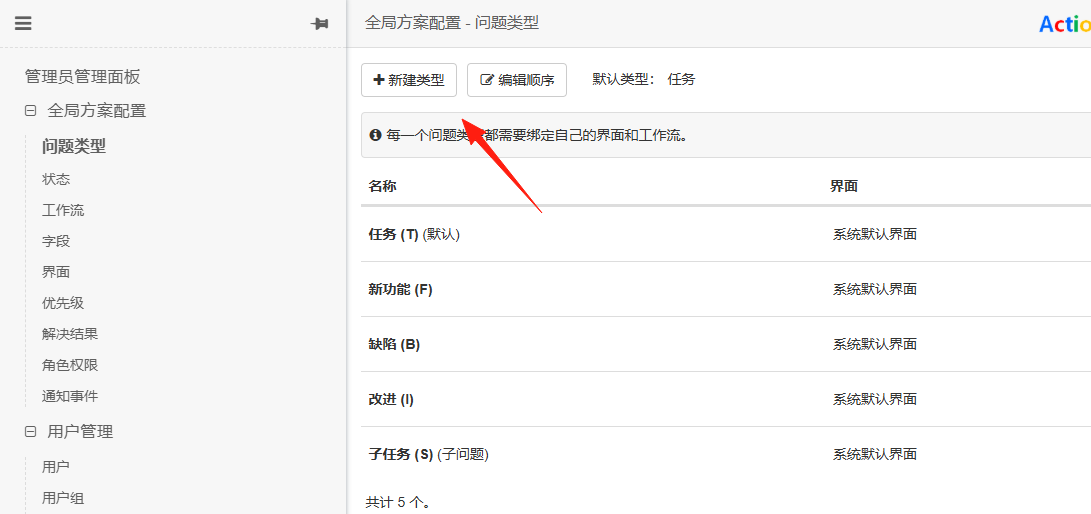Click the 任务 (T) row name
This screenshot has height=514, width=1091.
tap(393, 234)
